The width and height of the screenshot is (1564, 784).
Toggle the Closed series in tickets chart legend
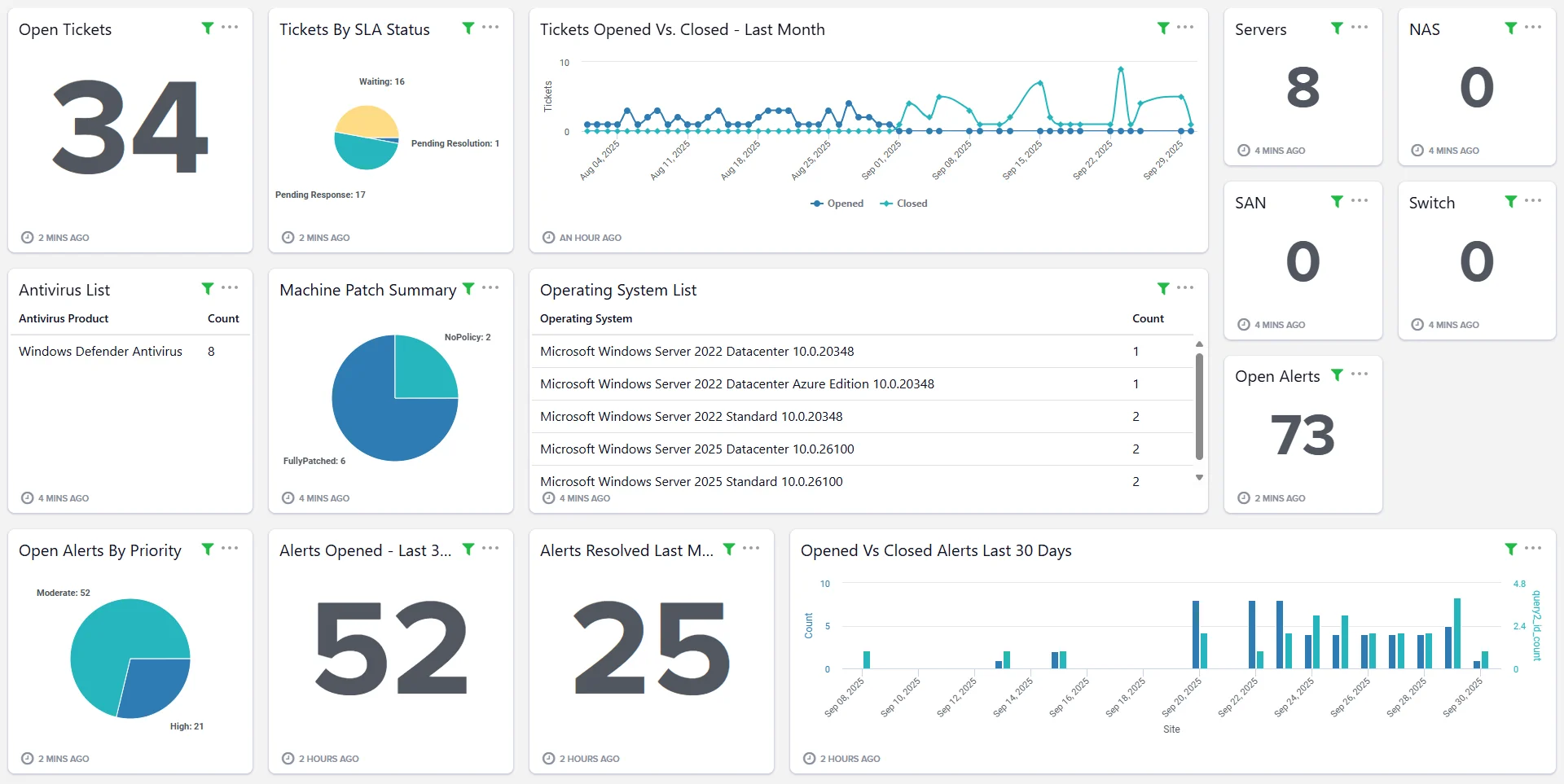[904, 204]
